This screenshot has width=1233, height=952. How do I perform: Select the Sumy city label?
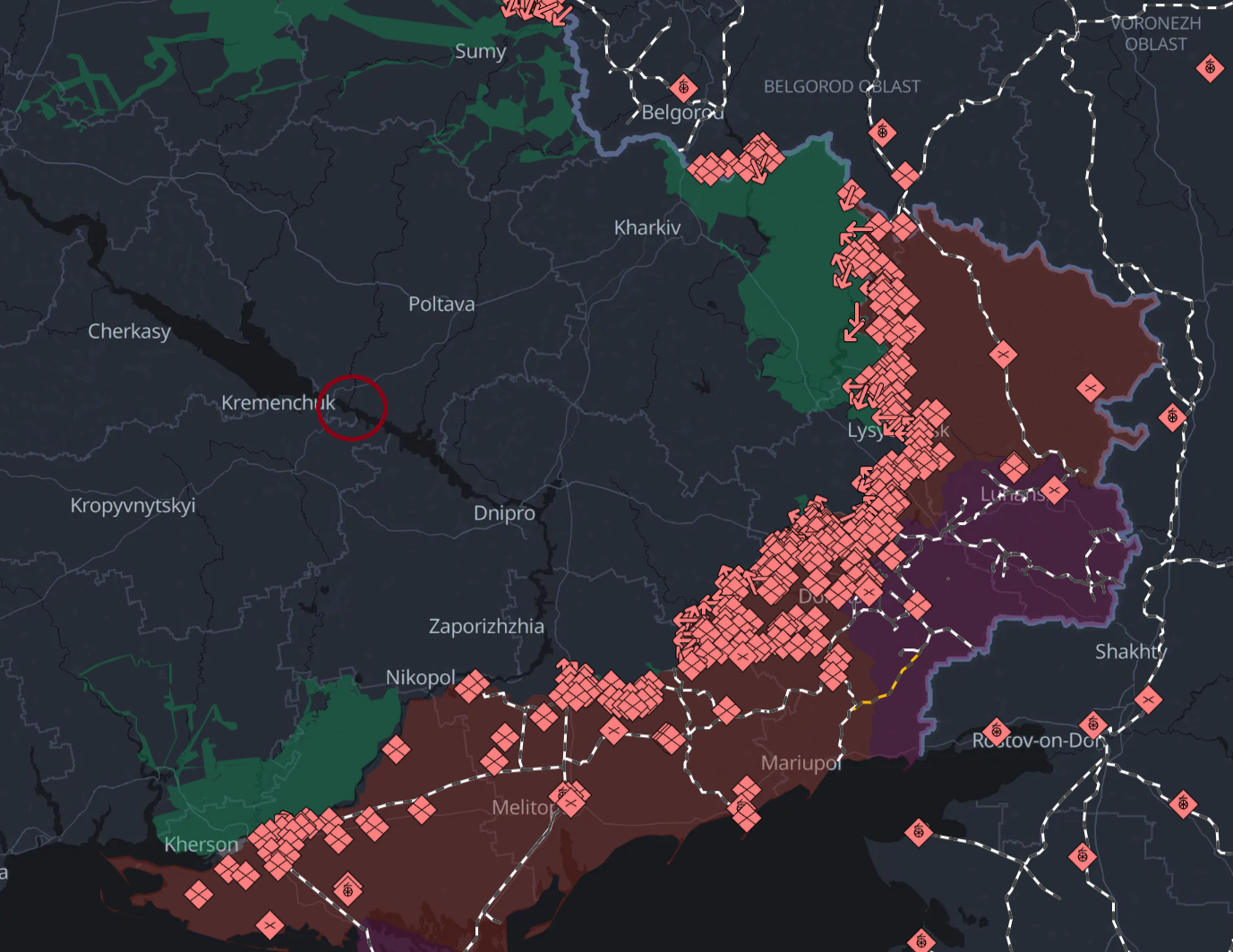click(480, 51)
